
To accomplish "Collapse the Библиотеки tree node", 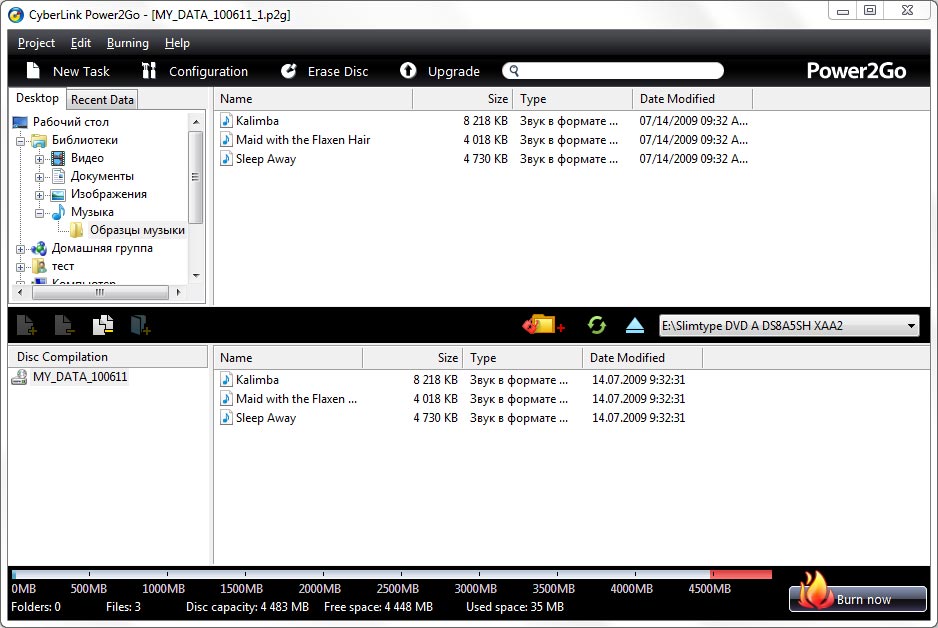I will pos(20,141).
